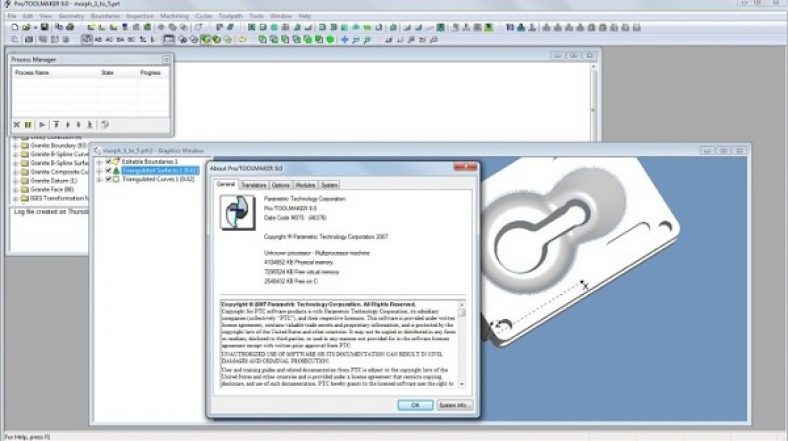
Task: Move process to bottom in Process Manager
Action: [x=90, y=125]
